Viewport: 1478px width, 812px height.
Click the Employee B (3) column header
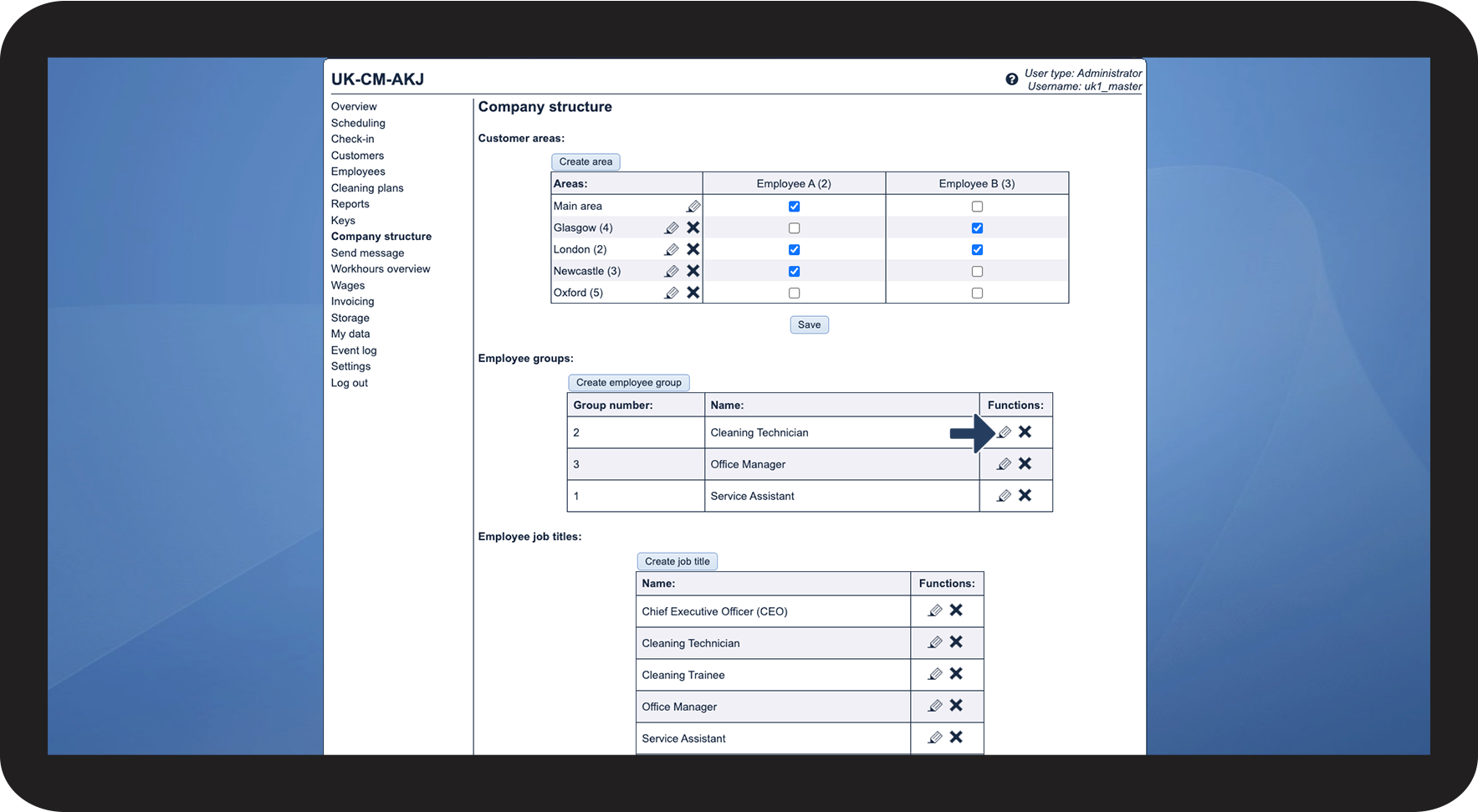click(x=977, y=184)
